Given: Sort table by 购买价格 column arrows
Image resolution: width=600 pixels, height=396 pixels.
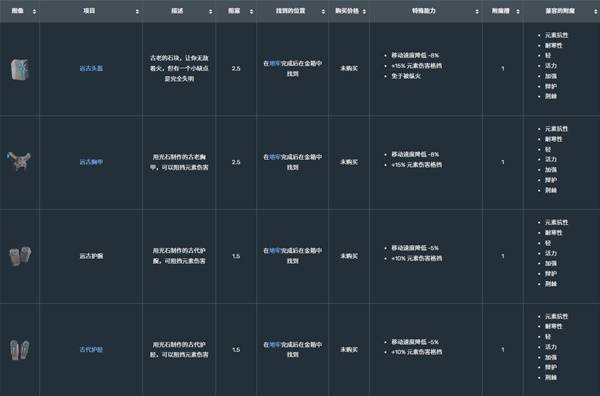Looking at the screenshot, I should tap(364, 11).
